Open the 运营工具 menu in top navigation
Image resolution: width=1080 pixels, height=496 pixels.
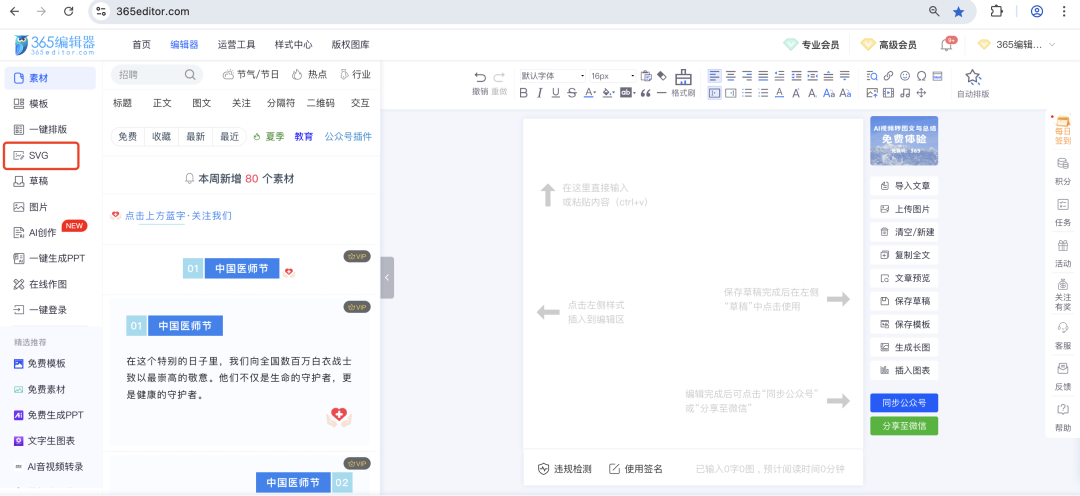pyautogui.click(x=236, y=45)
